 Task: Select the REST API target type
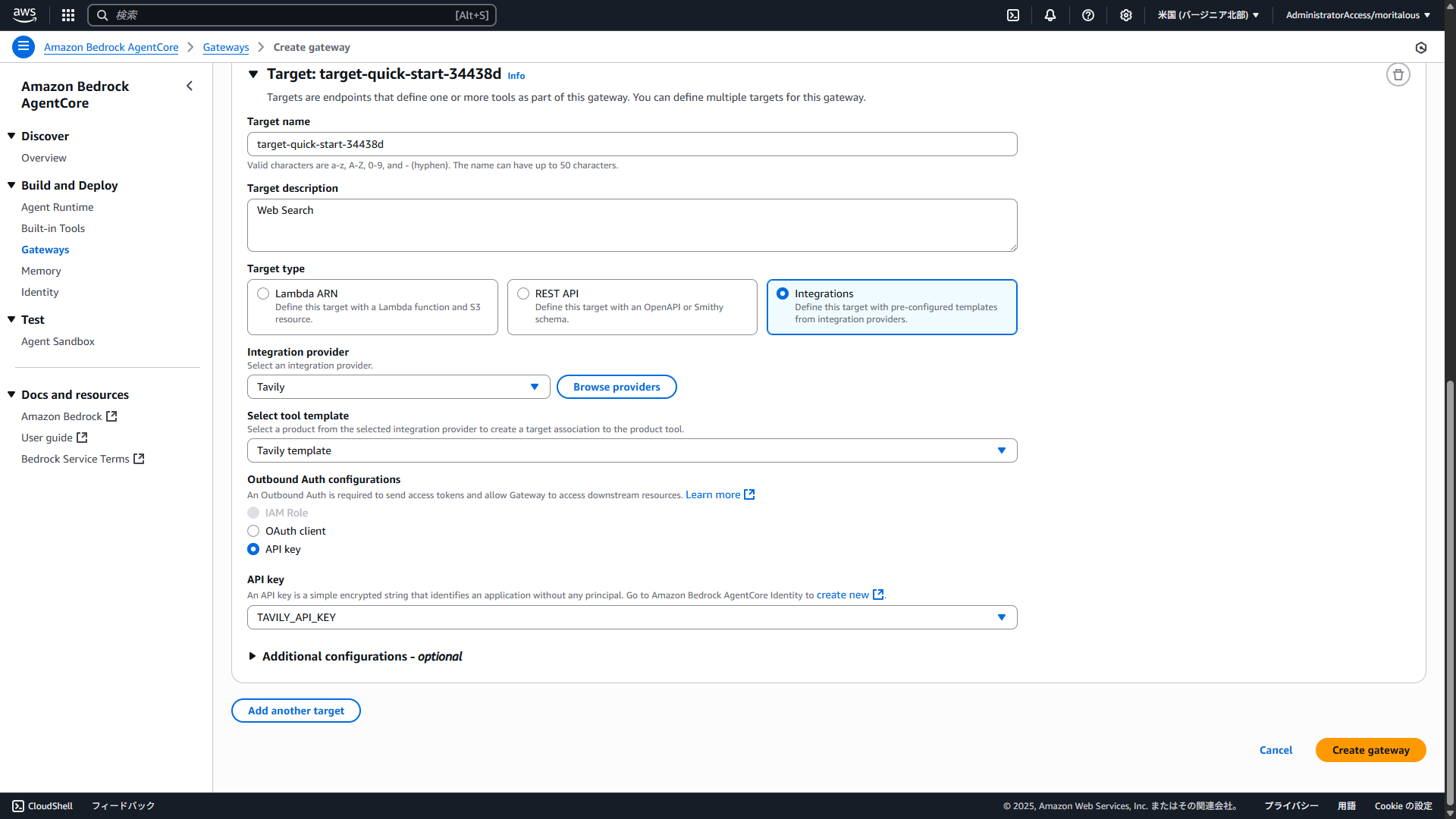pos(523,293)
